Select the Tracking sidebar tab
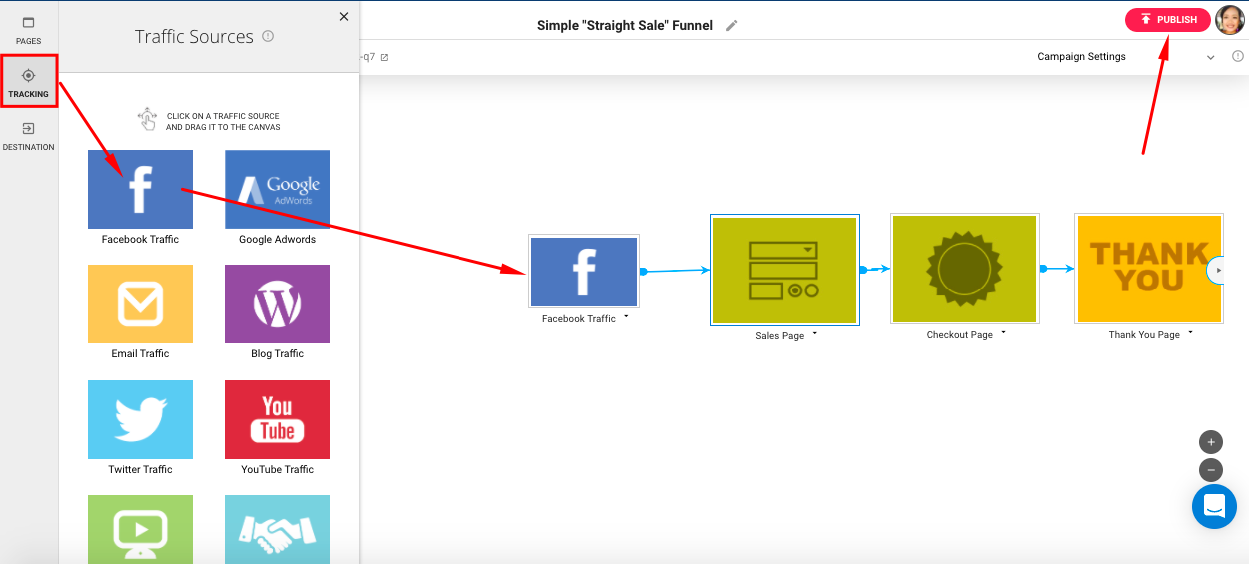The width and height of the screenshot is (1249, 564). [28, 83]
